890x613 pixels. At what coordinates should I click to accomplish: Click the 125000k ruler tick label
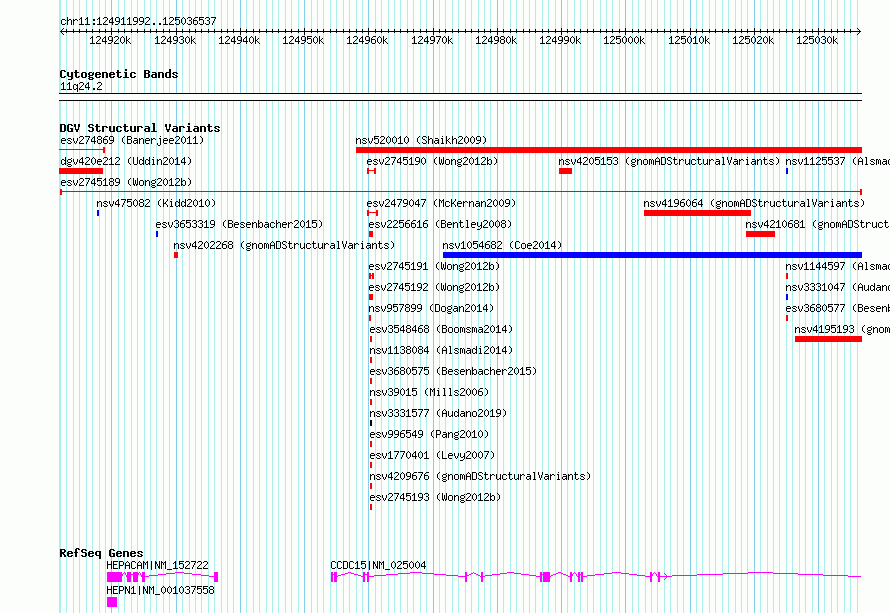[624, 40]
